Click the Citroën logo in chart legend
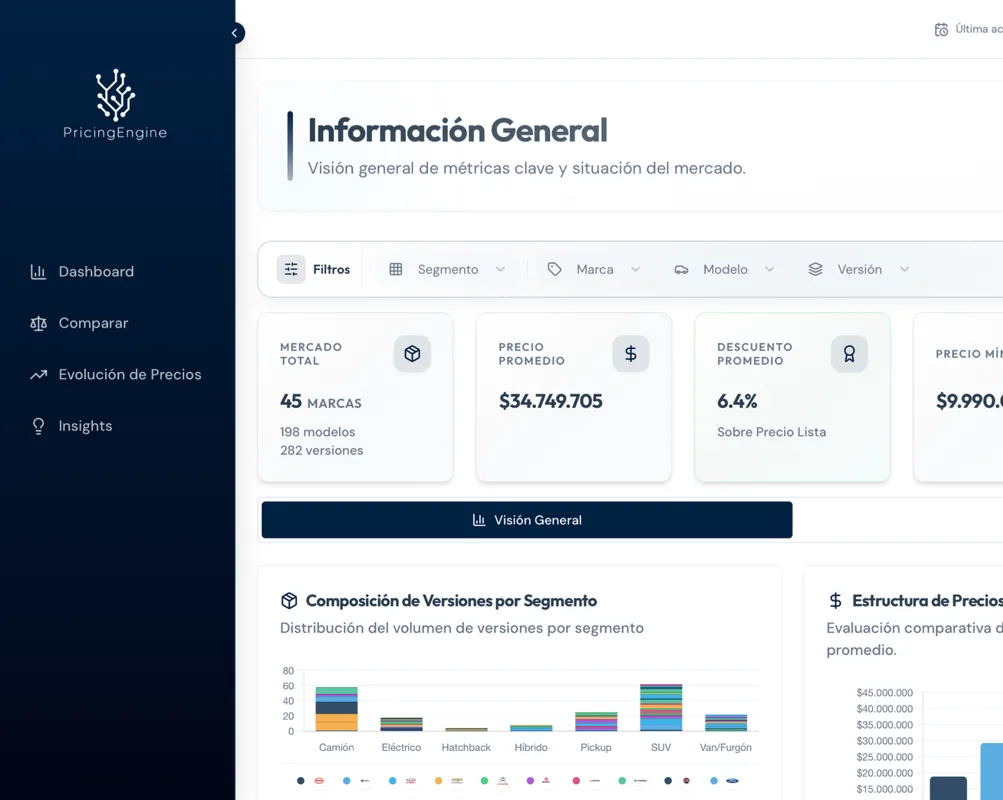1003x800 pixels. coord(503,781)
